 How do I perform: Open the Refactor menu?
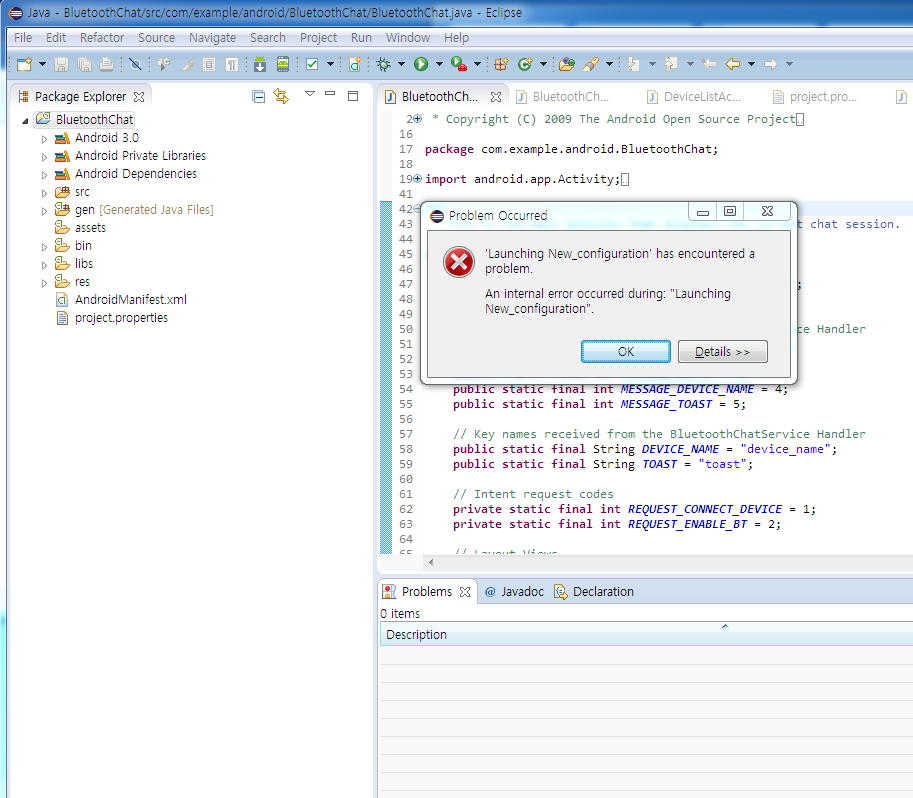[102, 38]
